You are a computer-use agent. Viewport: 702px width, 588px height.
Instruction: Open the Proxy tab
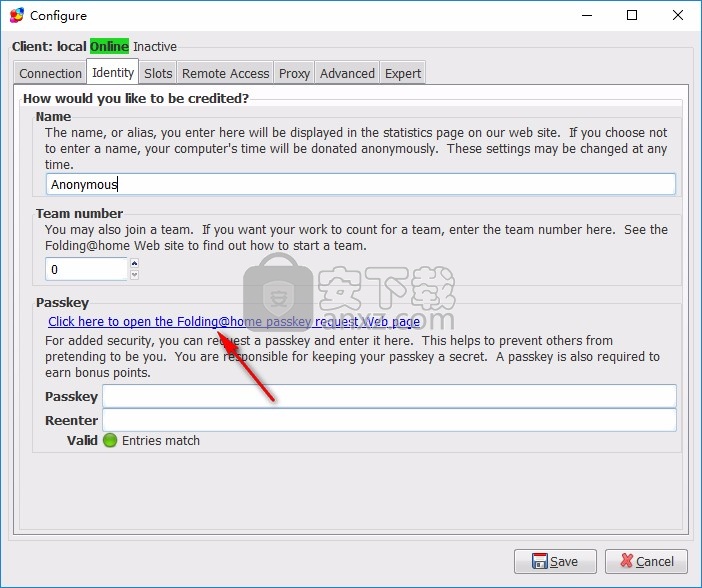294,73
